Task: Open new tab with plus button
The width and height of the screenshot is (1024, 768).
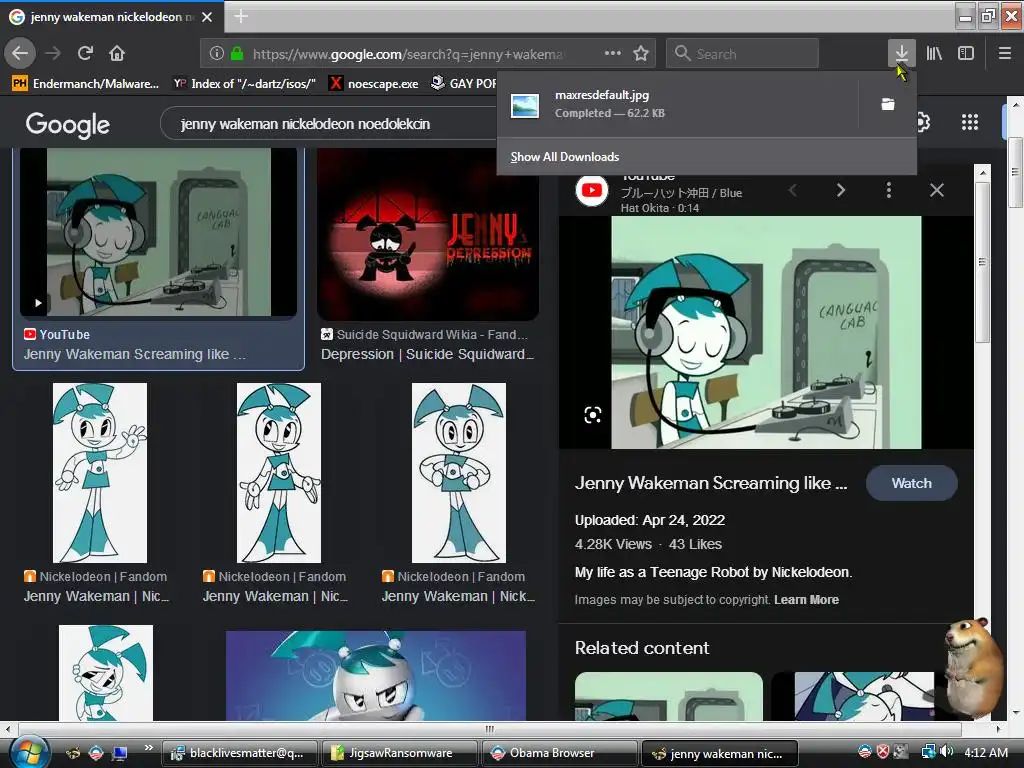Action: click(241, 16)
